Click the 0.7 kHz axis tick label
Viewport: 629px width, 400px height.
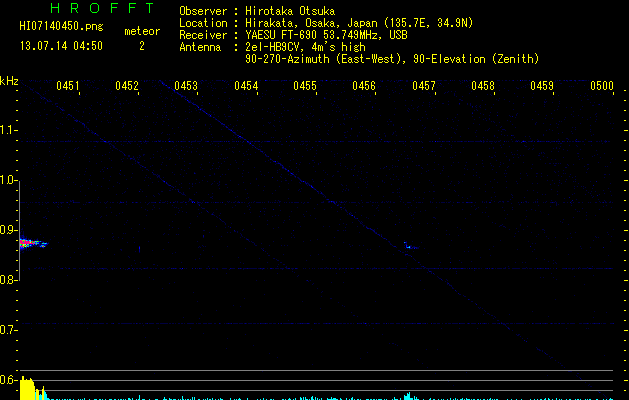8,329
